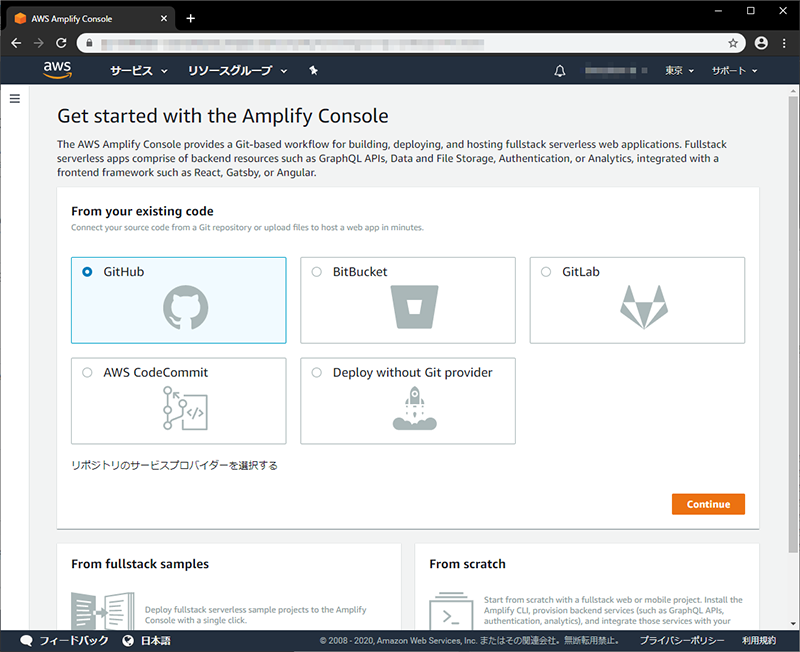Select the GitHub radio button
This screenshot has height=652, width=800.
click(87, 272)
